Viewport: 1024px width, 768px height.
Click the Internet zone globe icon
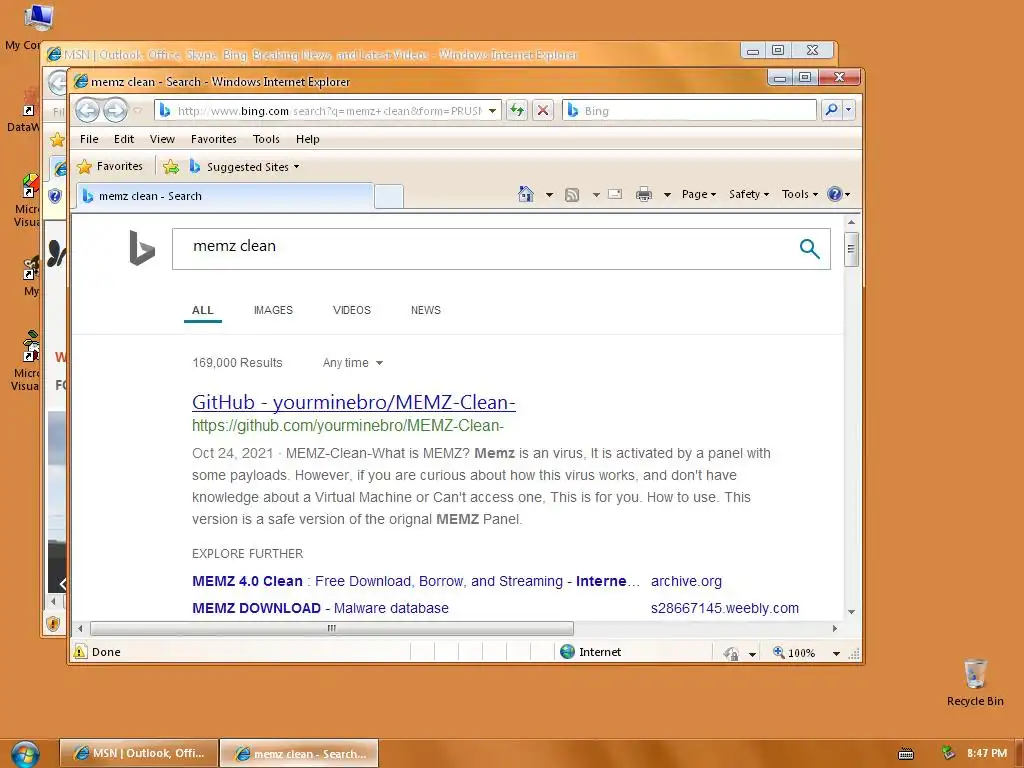tap(568, 651)
